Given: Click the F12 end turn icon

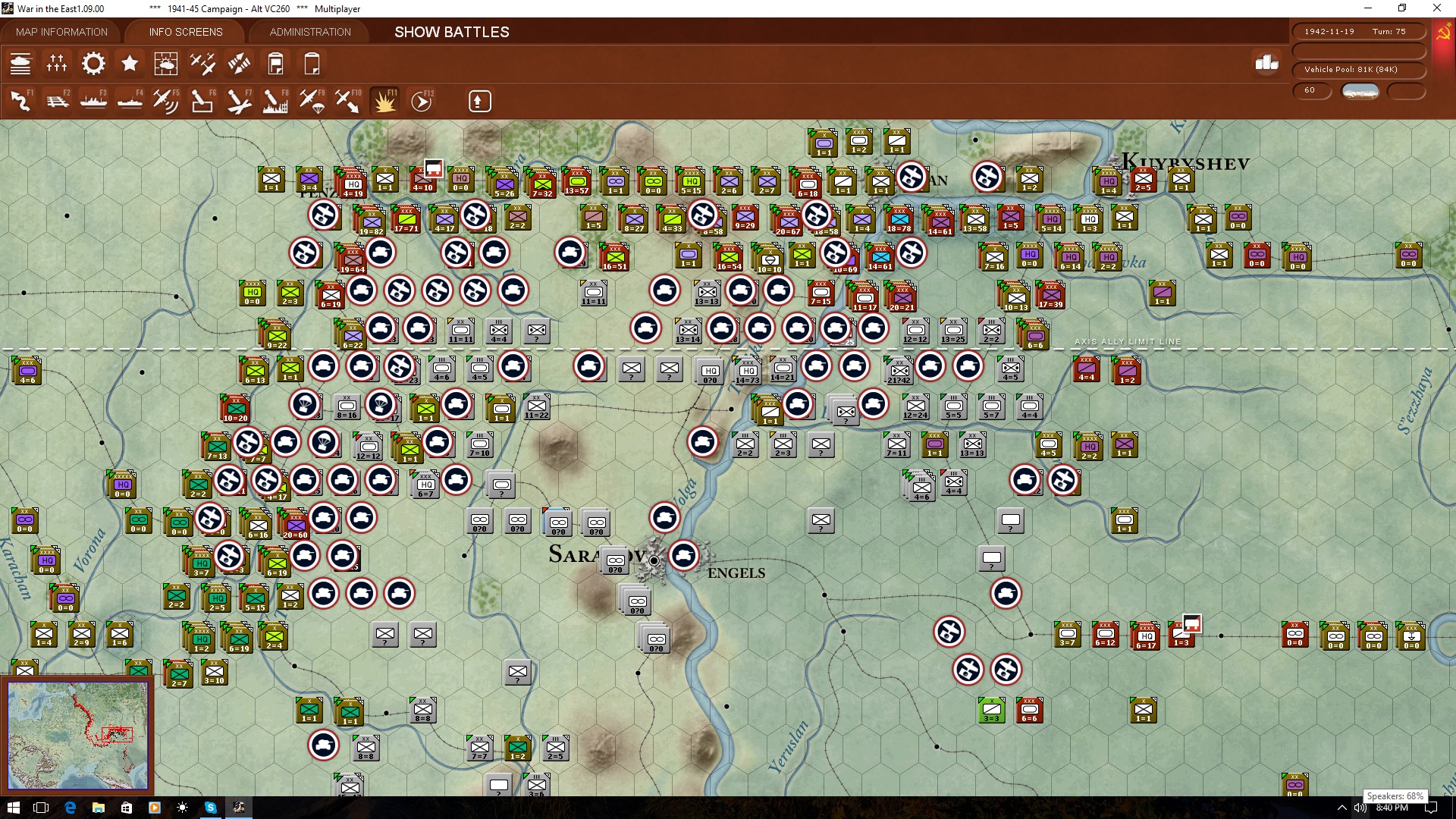Looking at the screenshot, I should point(421,101).
